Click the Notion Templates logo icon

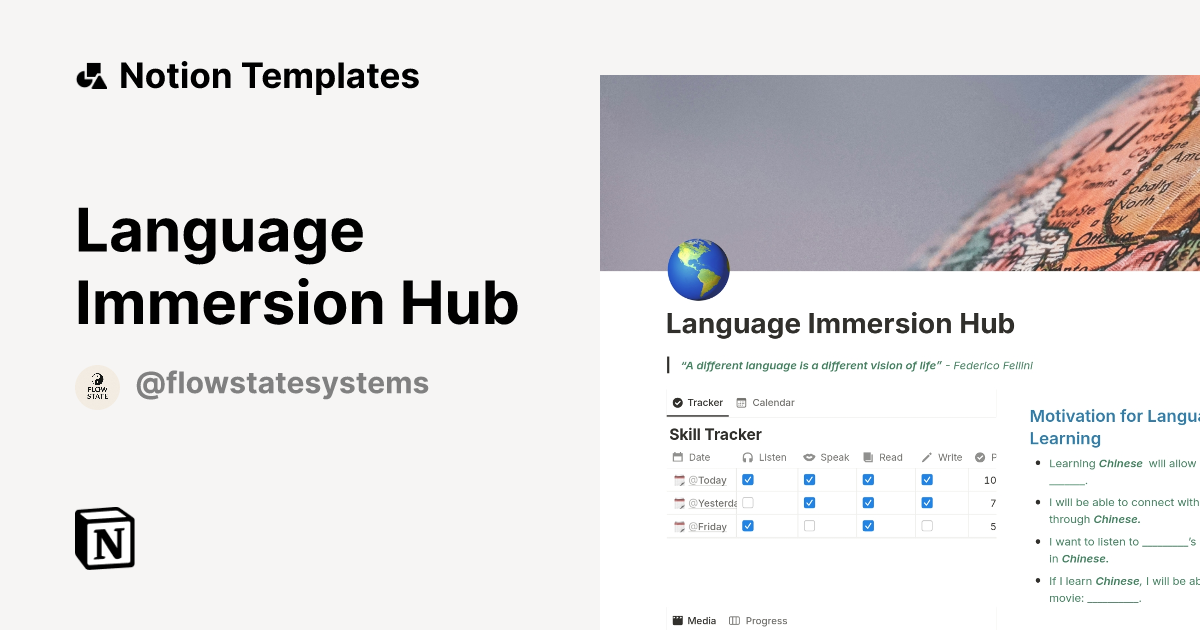click(x=93, y=75)
